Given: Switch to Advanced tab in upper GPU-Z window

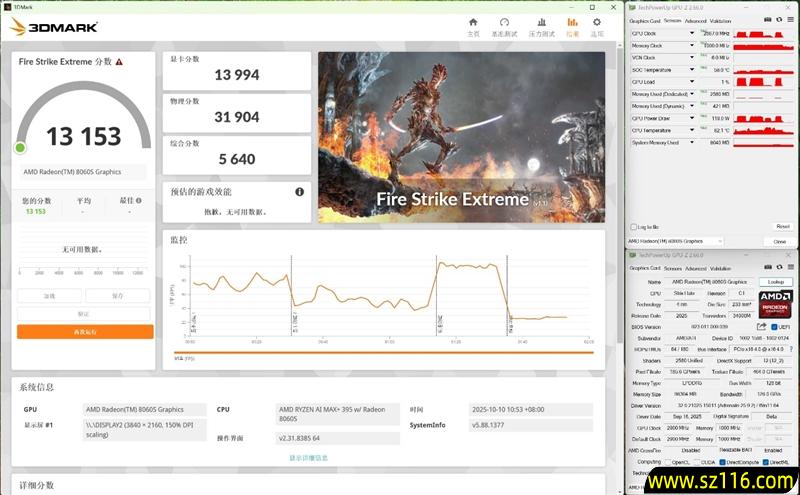Looking at the screenshot, I should click(695, 20).
